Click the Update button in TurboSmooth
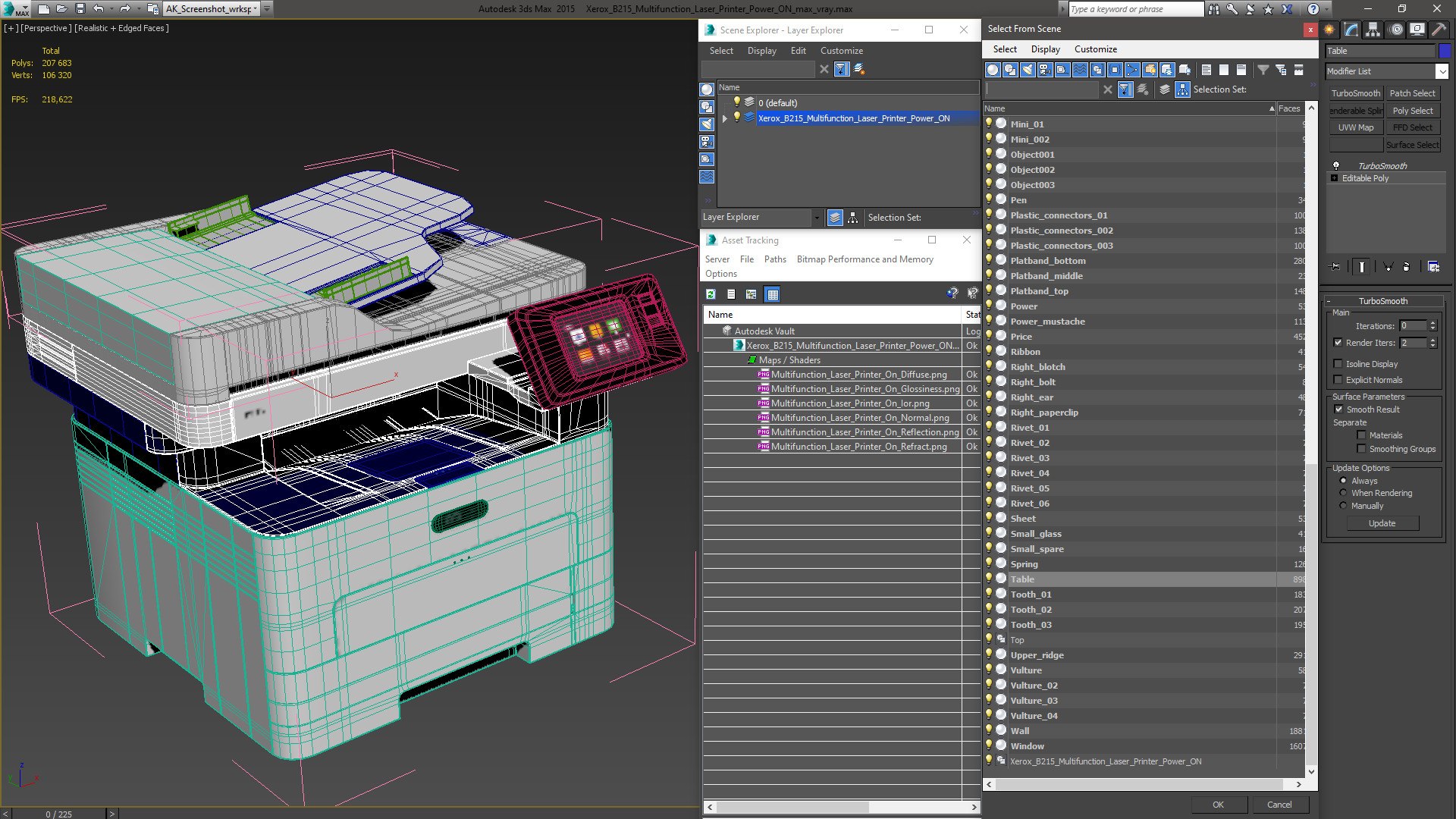 (x=1382, y=523)
